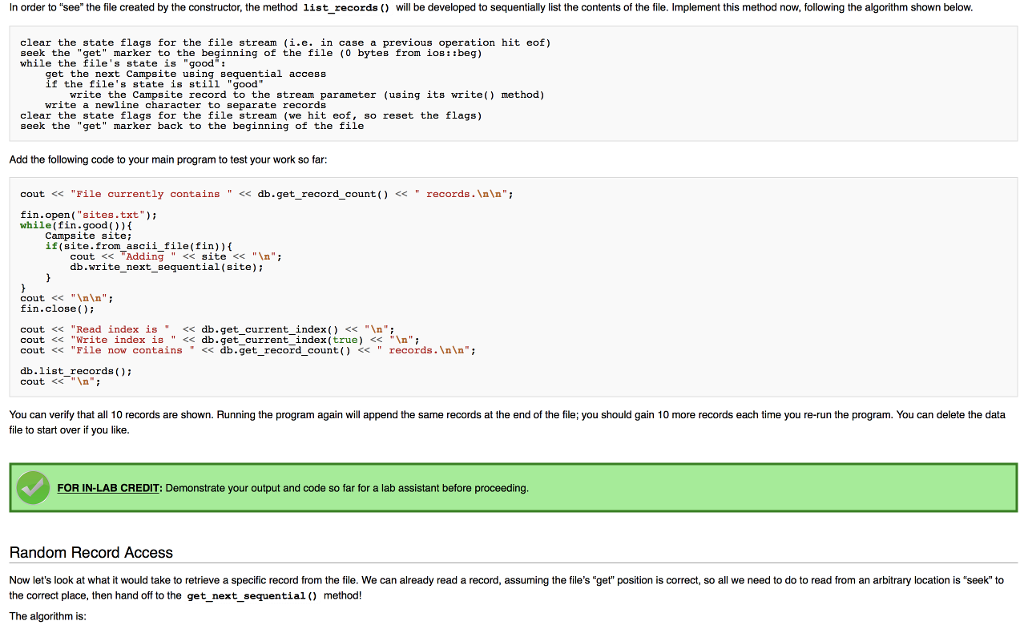Click the fin.close(); code line

57,309
